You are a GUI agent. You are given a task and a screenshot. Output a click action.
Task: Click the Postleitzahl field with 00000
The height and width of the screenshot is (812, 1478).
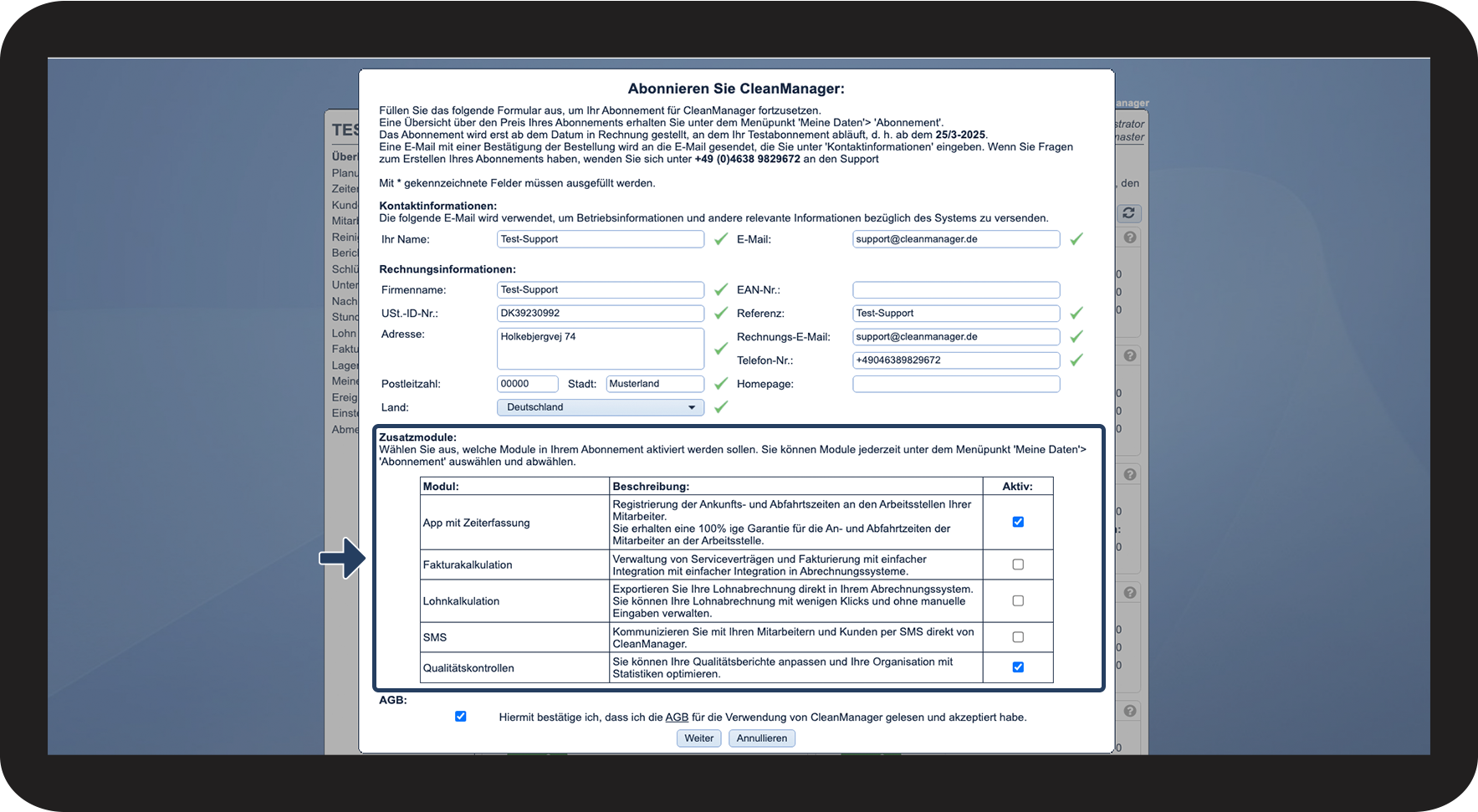point(527,384)
